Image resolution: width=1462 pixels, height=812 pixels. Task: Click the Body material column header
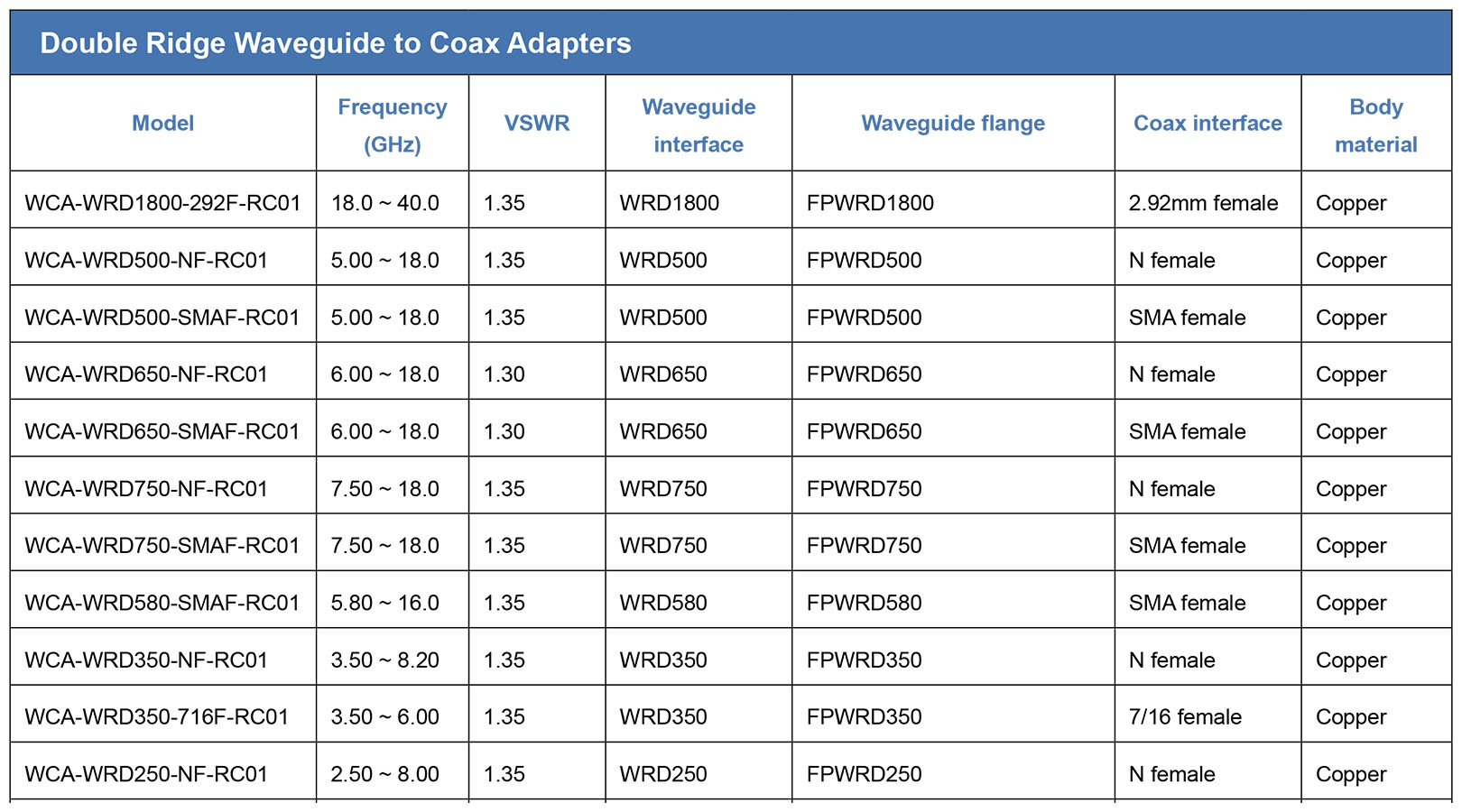tap(1376, 125)
